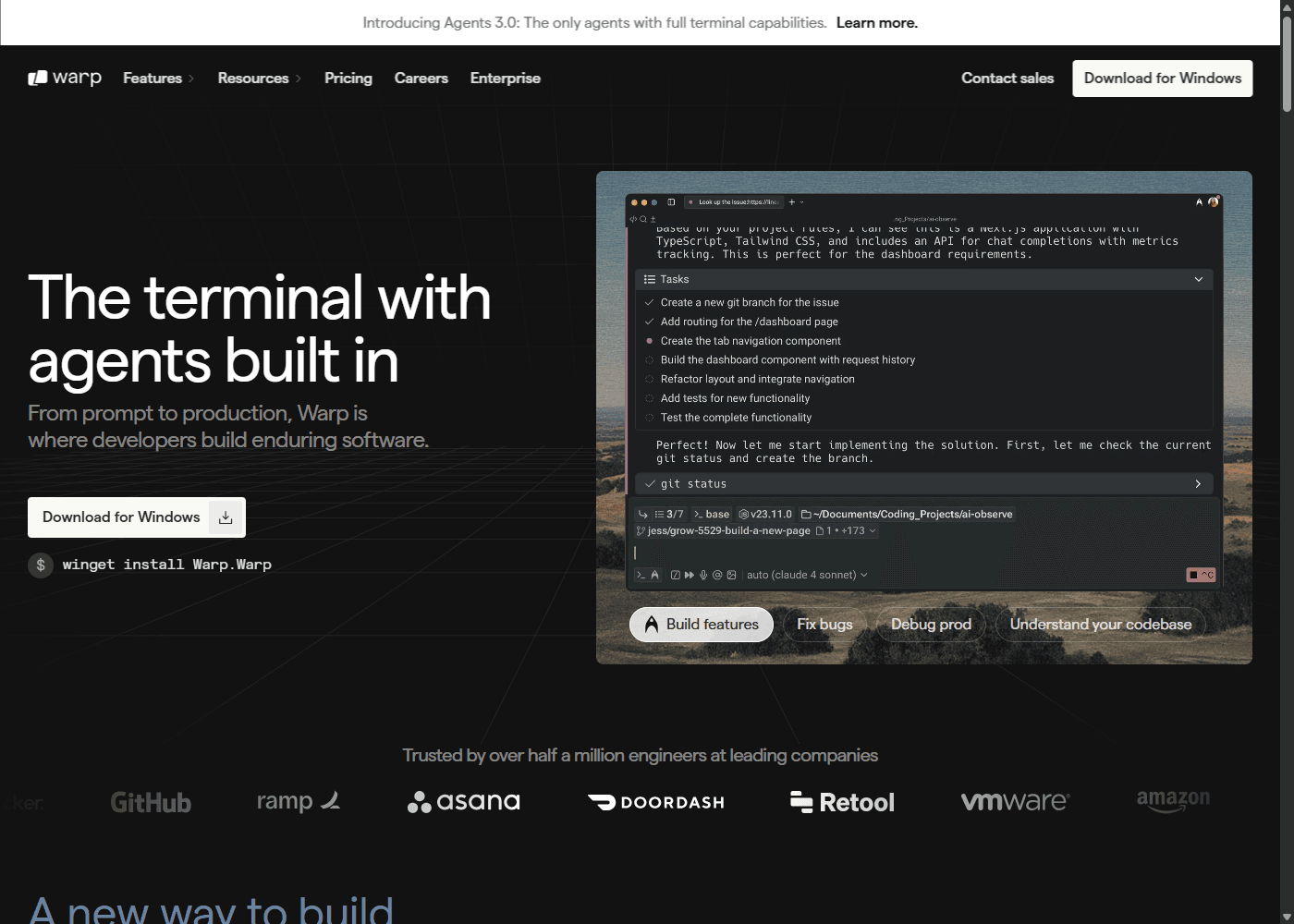The width and height of the screenshot is (1294, 924).
Task: Click the dot beside Create the tab navigation component
Action: pyautogui.click(x=649, y=341)
